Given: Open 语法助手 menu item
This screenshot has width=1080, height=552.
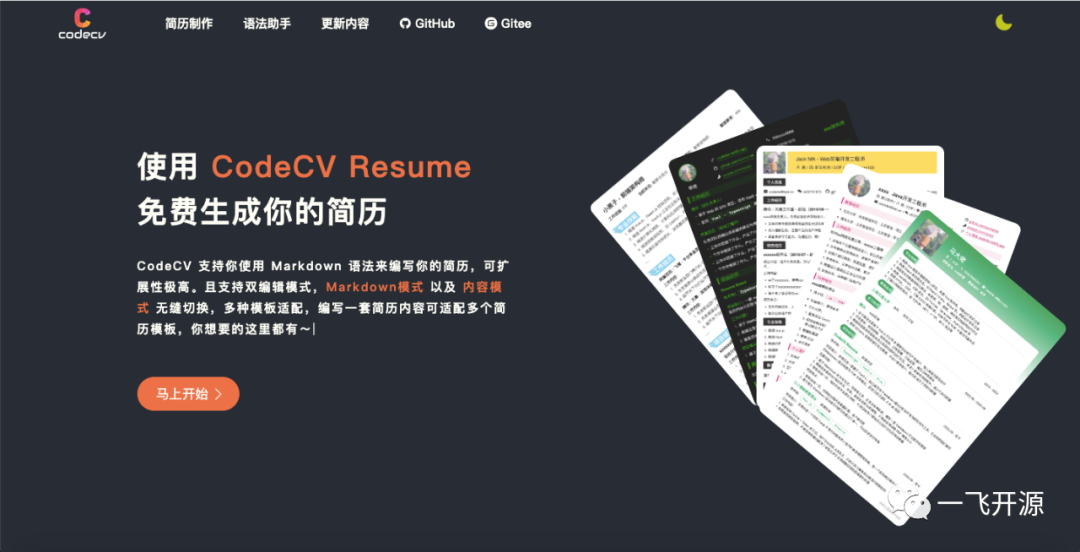Looking at the screenshot, I should tap(267, 23).
